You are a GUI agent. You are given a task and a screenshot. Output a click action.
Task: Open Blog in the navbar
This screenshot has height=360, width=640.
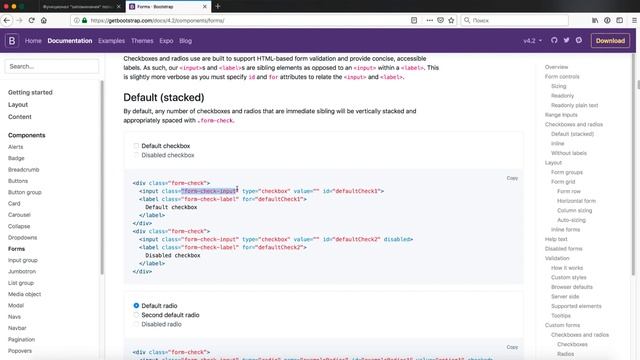(185, 41)
